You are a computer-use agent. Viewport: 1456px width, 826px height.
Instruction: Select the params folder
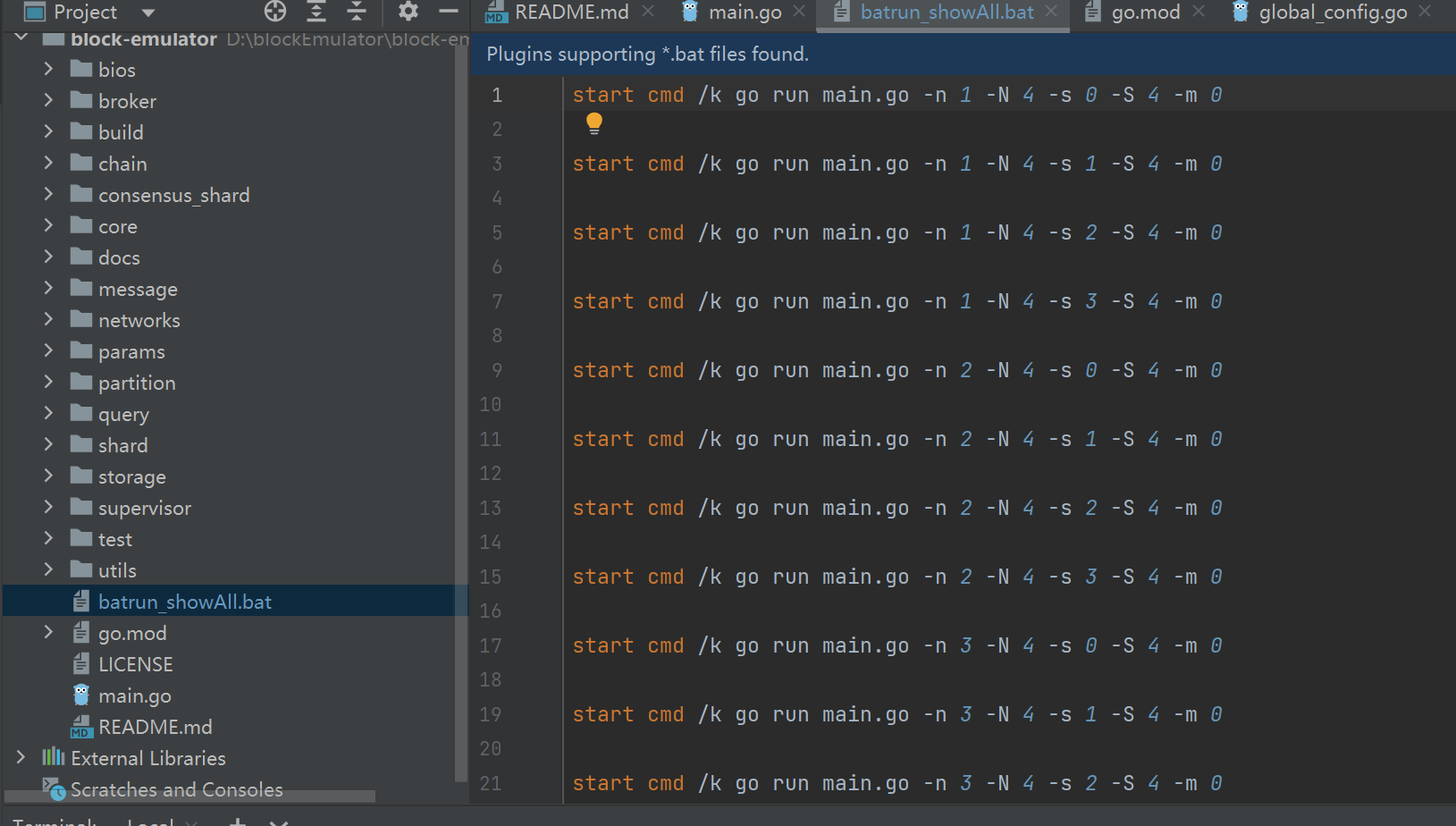(131, 351)
